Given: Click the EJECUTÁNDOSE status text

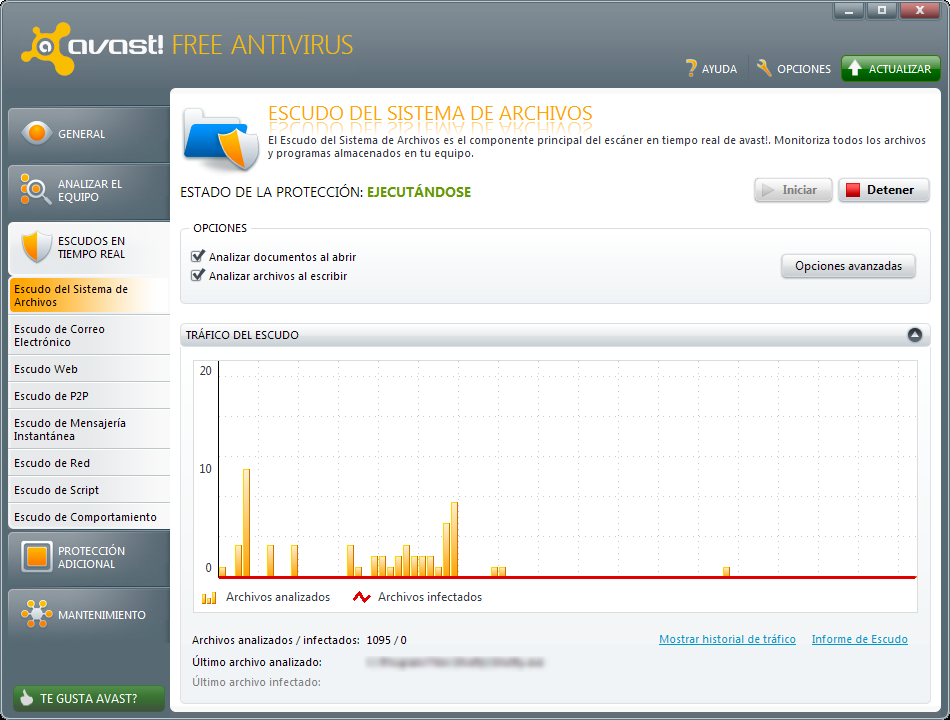Looking at the screenshot, I should pyautogui.click(x=419, y=192).
